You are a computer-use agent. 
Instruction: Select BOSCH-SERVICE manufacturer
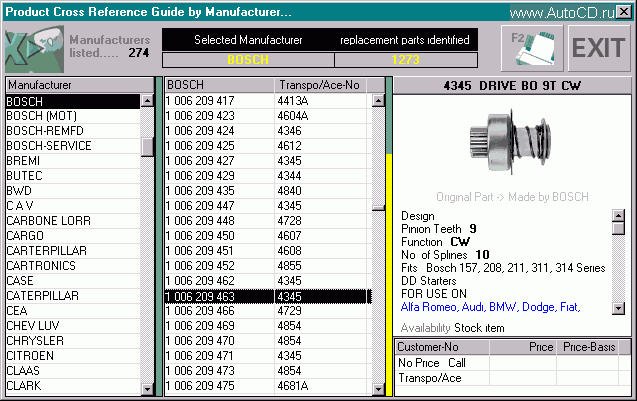click(x=73, y=146)
